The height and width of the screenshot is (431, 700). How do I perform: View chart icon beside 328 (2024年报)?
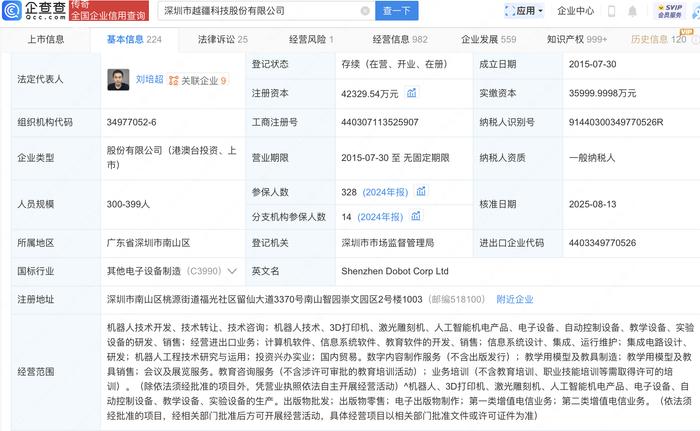[421, 192]
